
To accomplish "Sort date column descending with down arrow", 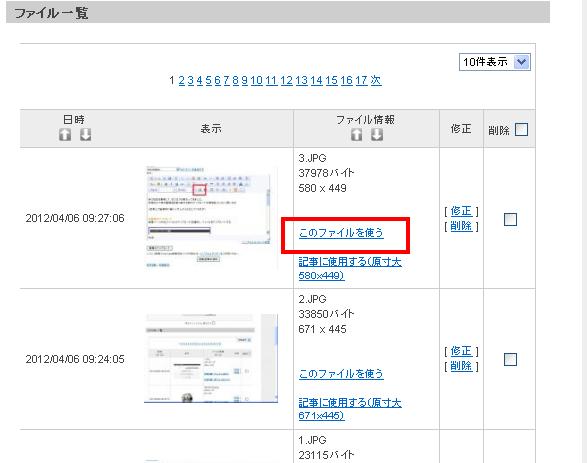I will [x=85, y=134].
